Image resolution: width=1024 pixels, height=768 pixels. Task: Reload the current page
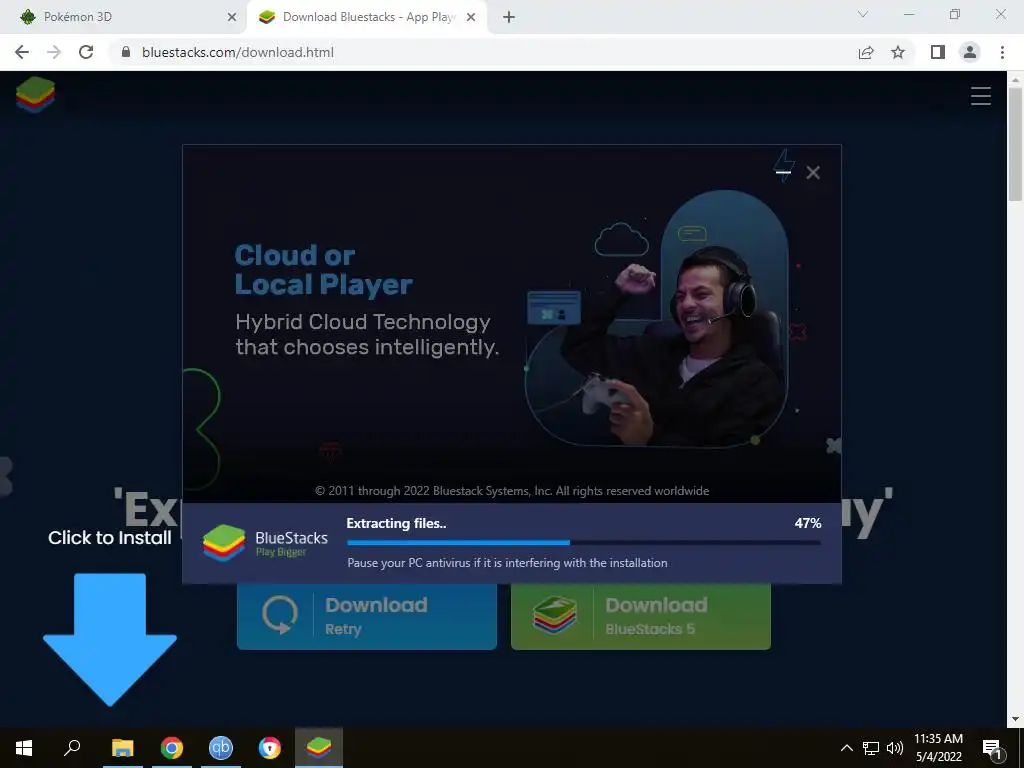[86, 52]
